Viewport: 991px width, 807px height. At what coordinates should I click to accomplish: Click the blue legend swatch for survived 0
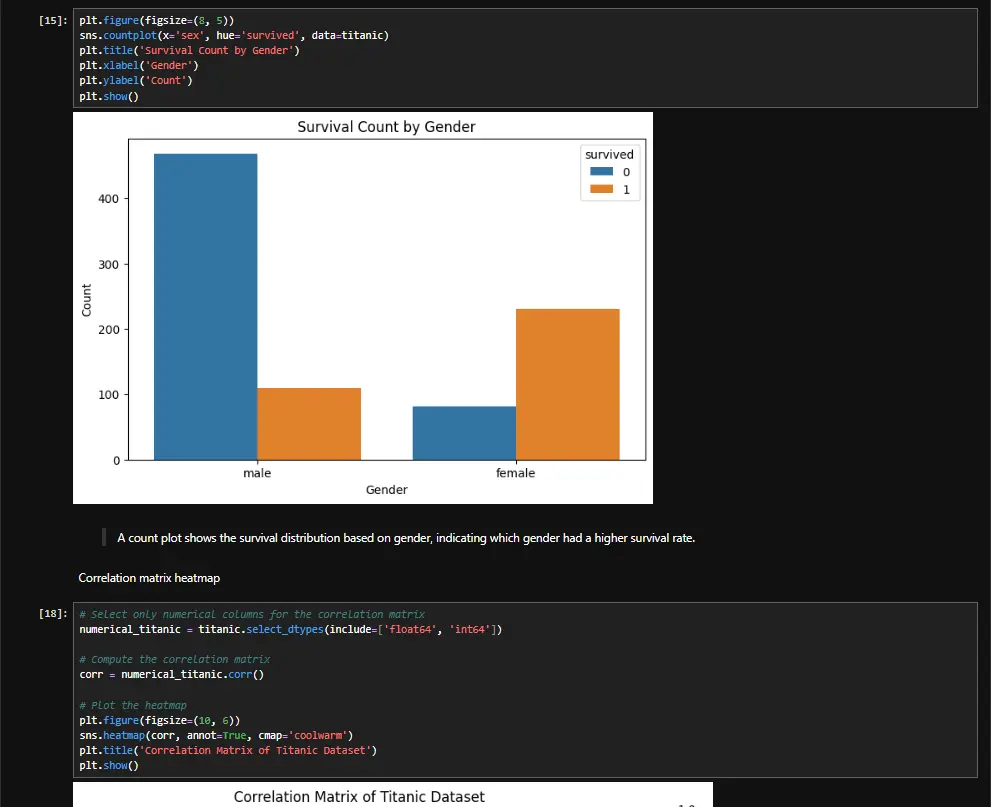point(600,172)
